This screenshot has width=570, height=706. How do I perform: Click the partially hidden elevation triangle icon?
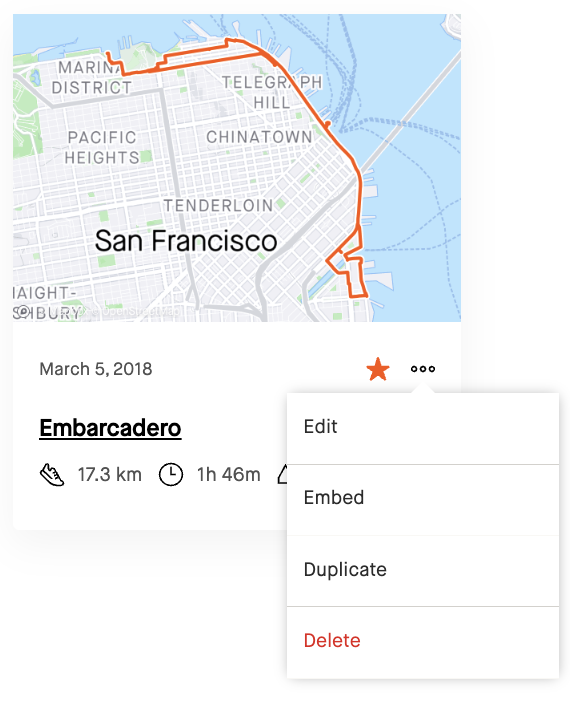[282, 475]
